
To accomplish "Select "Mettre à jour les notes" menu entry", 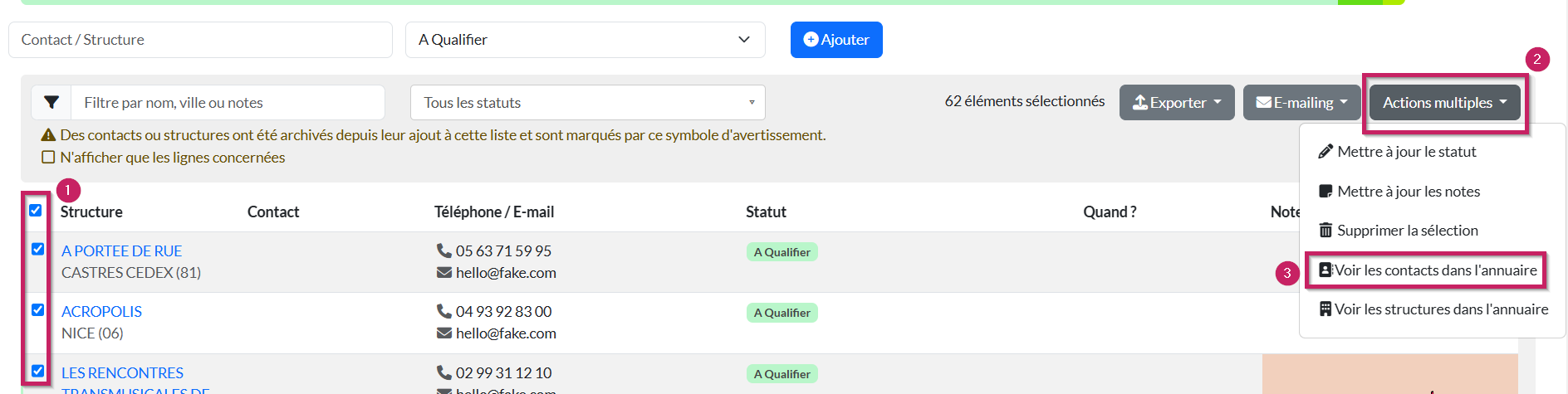I will point(1409,192).
